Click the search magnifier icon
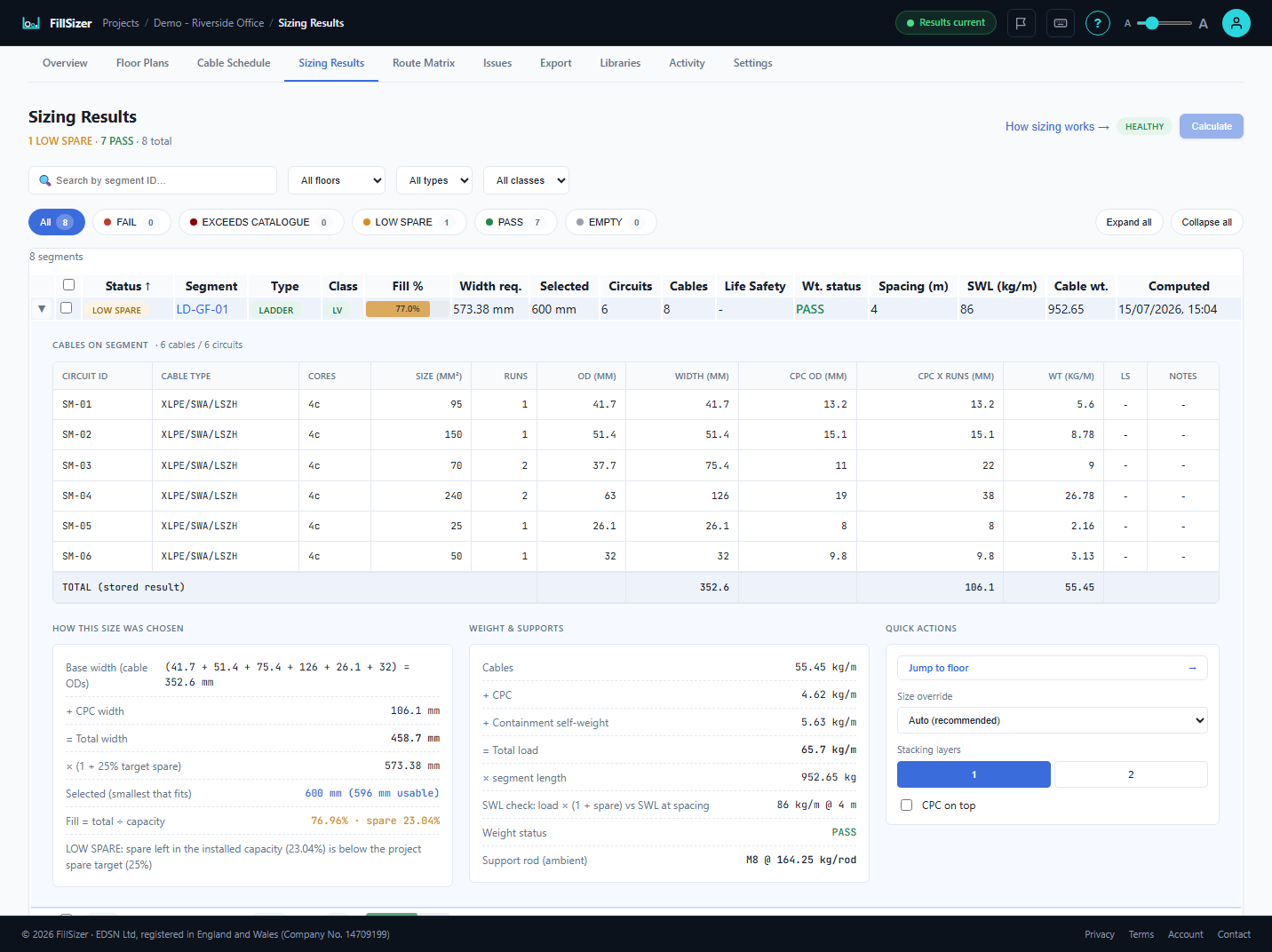This screenshot has height=952, width=1272. tap(45, 180)
